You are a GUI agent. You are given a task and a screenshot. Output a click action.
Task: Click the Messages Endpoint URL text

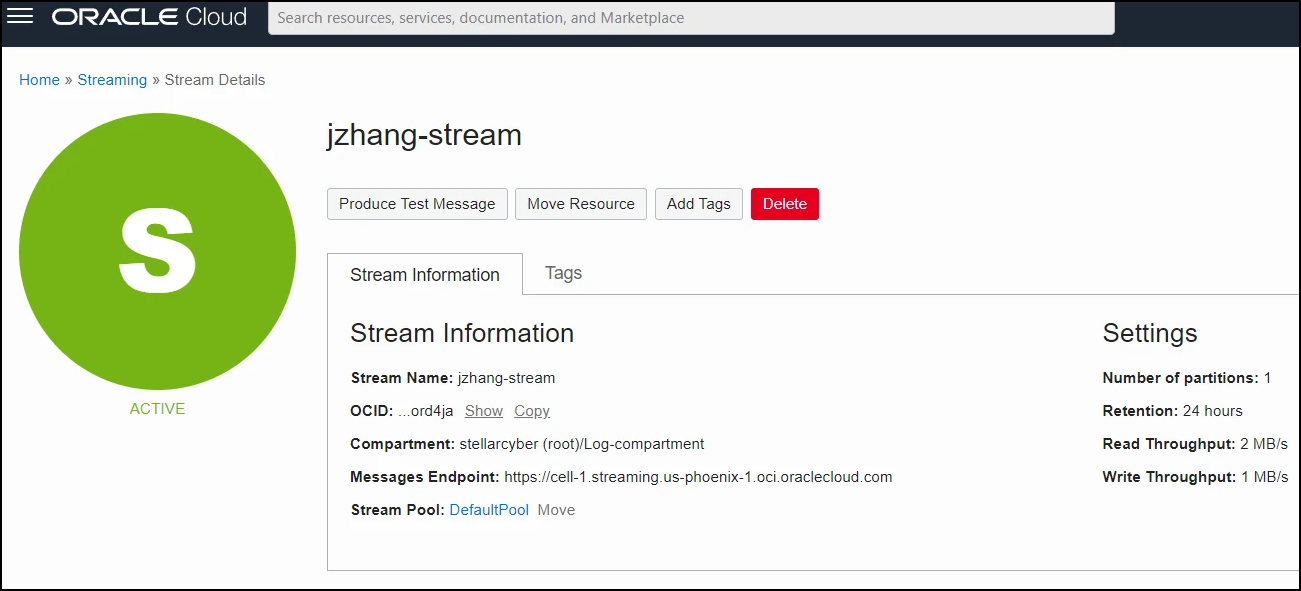(698, 477)
